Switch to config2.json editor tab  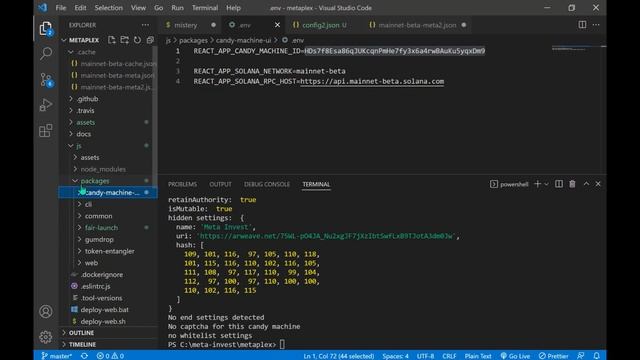click(x=320, y=25)
